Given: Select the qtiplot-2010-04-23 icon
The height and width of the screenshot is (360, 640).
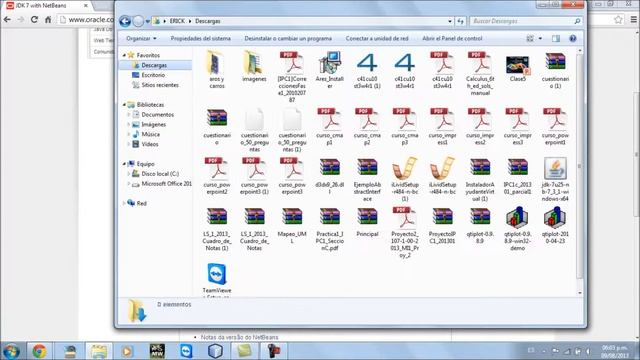Looking at the screenshot, I should coord(555,218).
